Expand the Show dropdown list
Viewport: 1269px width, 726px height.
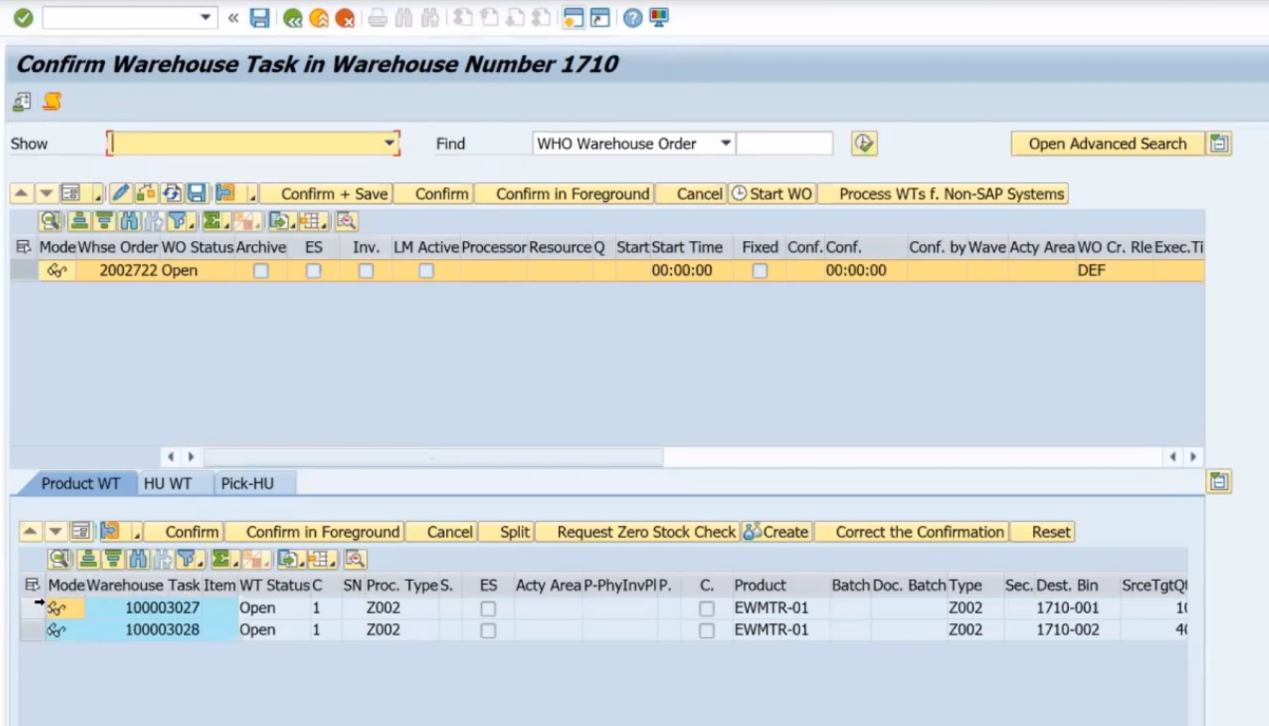(390, 144)
